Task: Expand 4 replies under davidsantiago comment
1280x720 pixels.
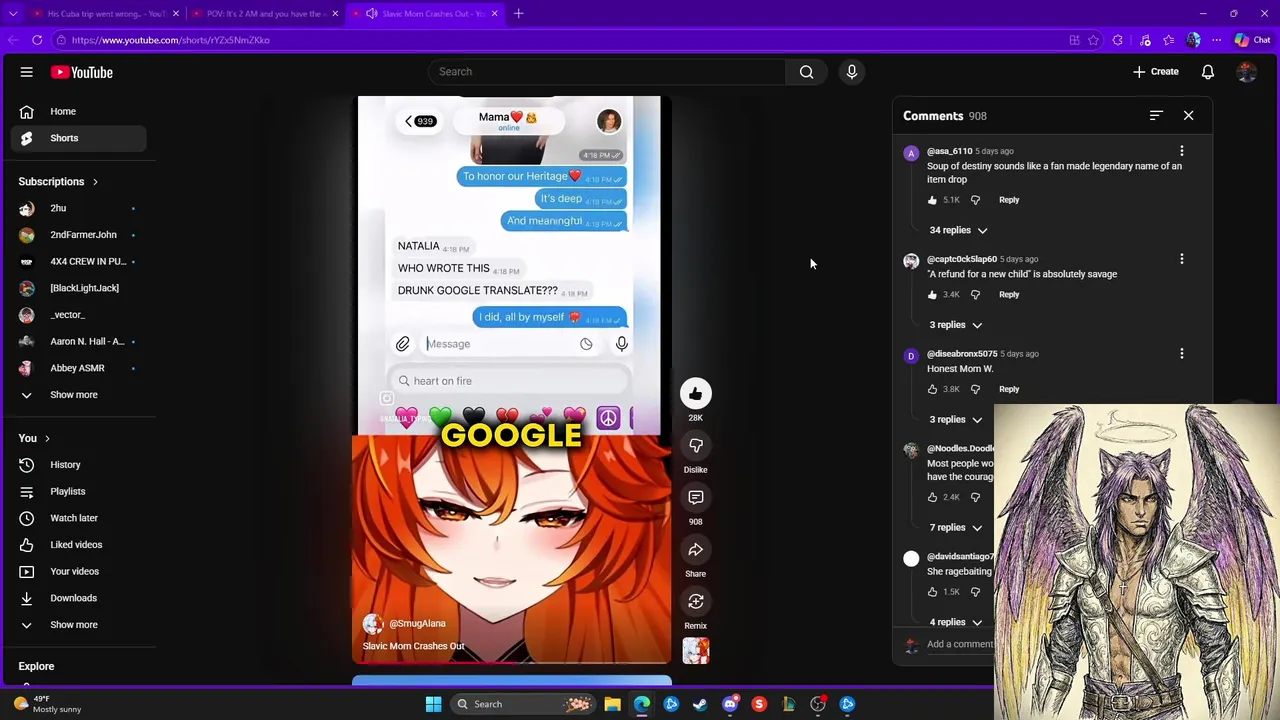Action: (956, 622)
